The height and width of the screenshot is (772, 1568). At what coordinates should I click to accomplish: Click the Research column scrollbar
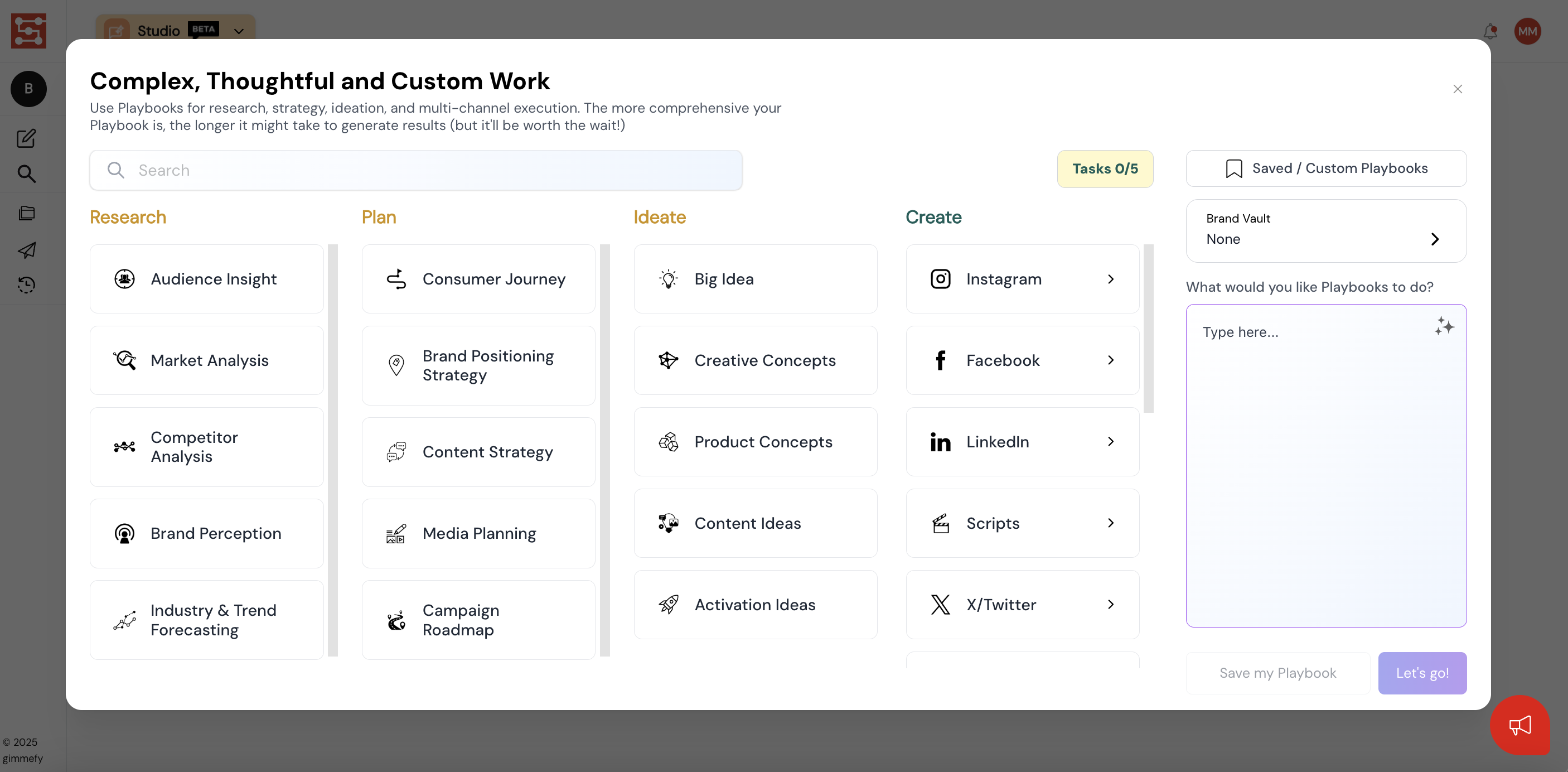(333, 451)
